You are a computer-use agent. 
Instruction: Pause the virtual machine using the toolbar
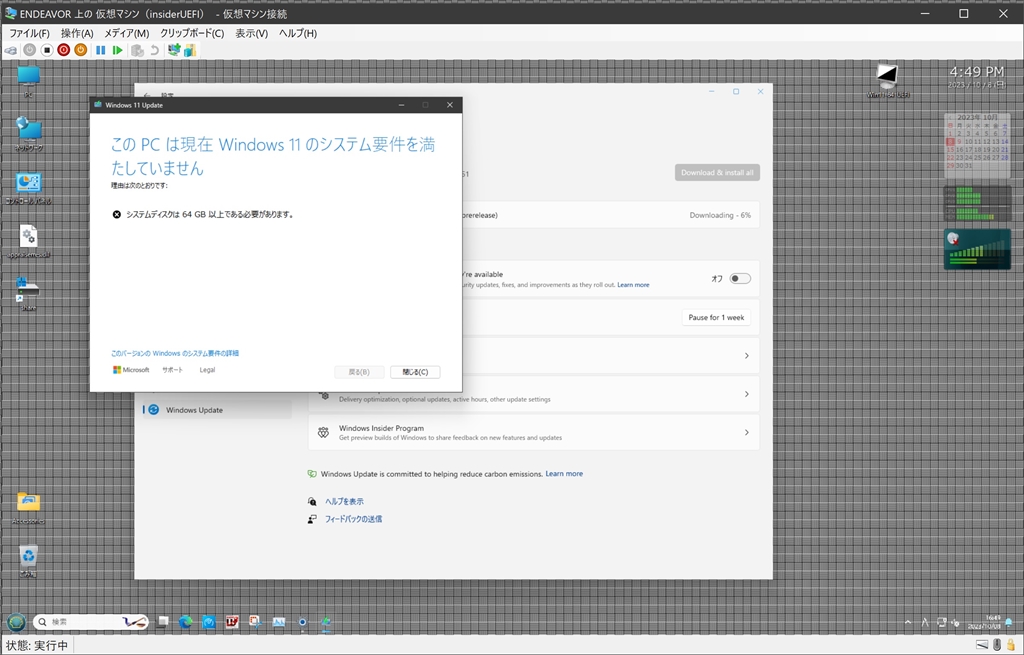(101, 50)
